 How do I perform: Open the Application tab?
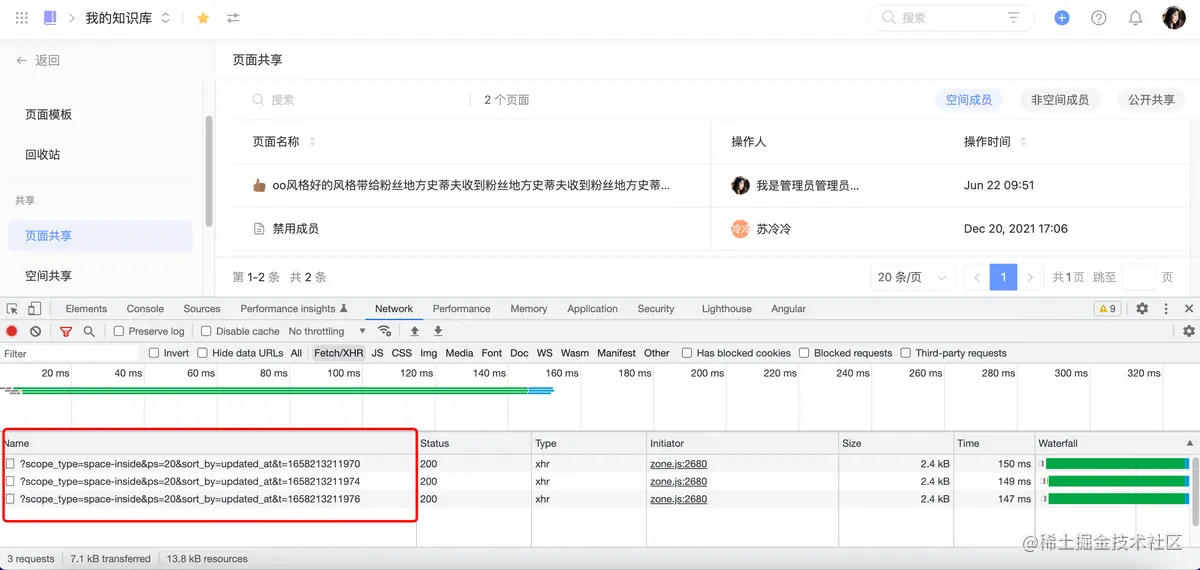[592, 309]
